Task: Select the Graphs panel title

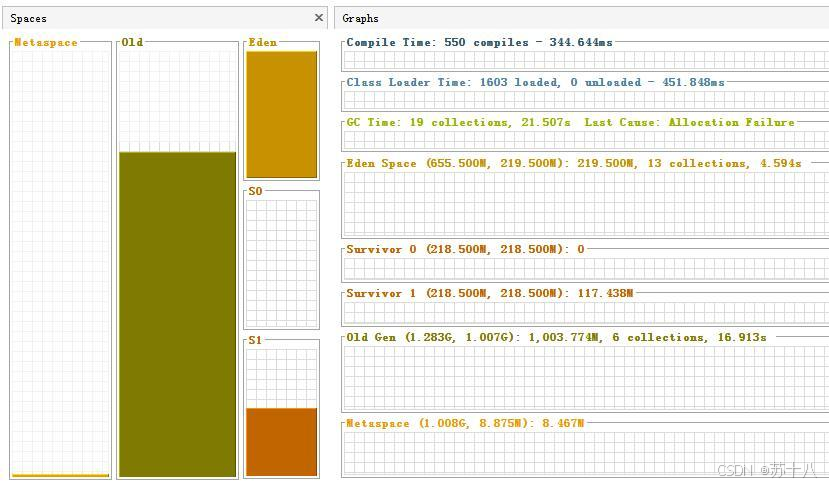Action: coord(361,19)
